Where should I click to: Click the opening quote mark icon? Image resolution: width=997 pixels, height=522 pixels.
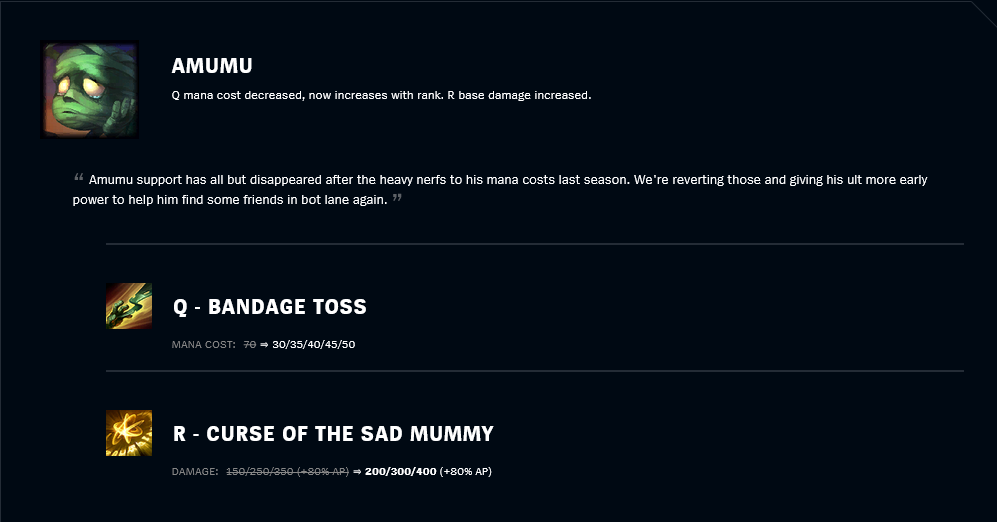tap(79, 177)
